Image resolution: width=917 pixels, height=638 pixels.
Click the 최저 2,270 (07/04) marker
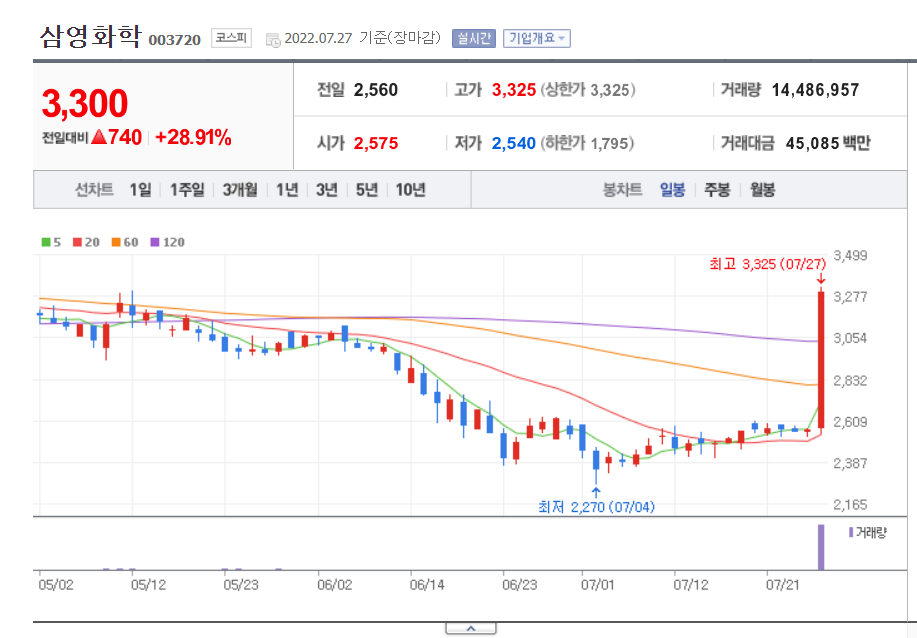click(596, 506)
